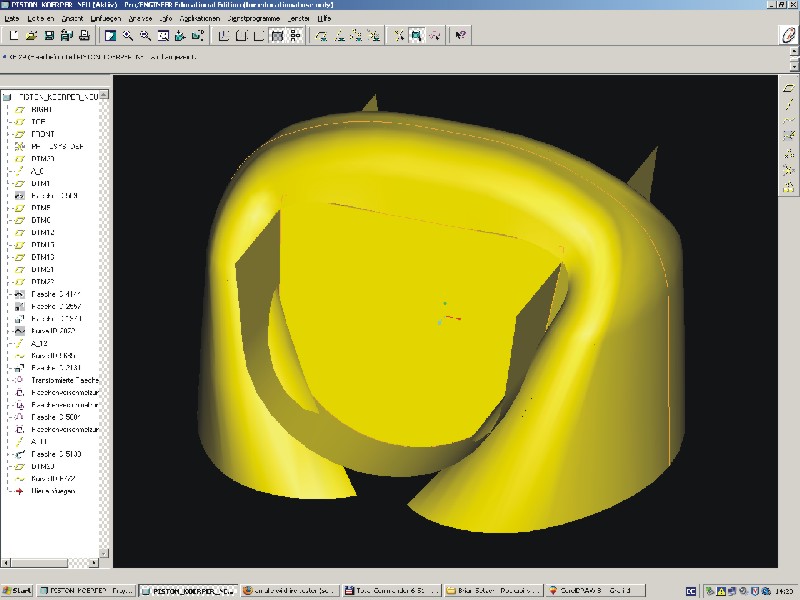Viewport: 800px width, 600px height.
Task: Select the datum axis tool on right toolbar
Action: pyautogui.click(x=788, y=105)
